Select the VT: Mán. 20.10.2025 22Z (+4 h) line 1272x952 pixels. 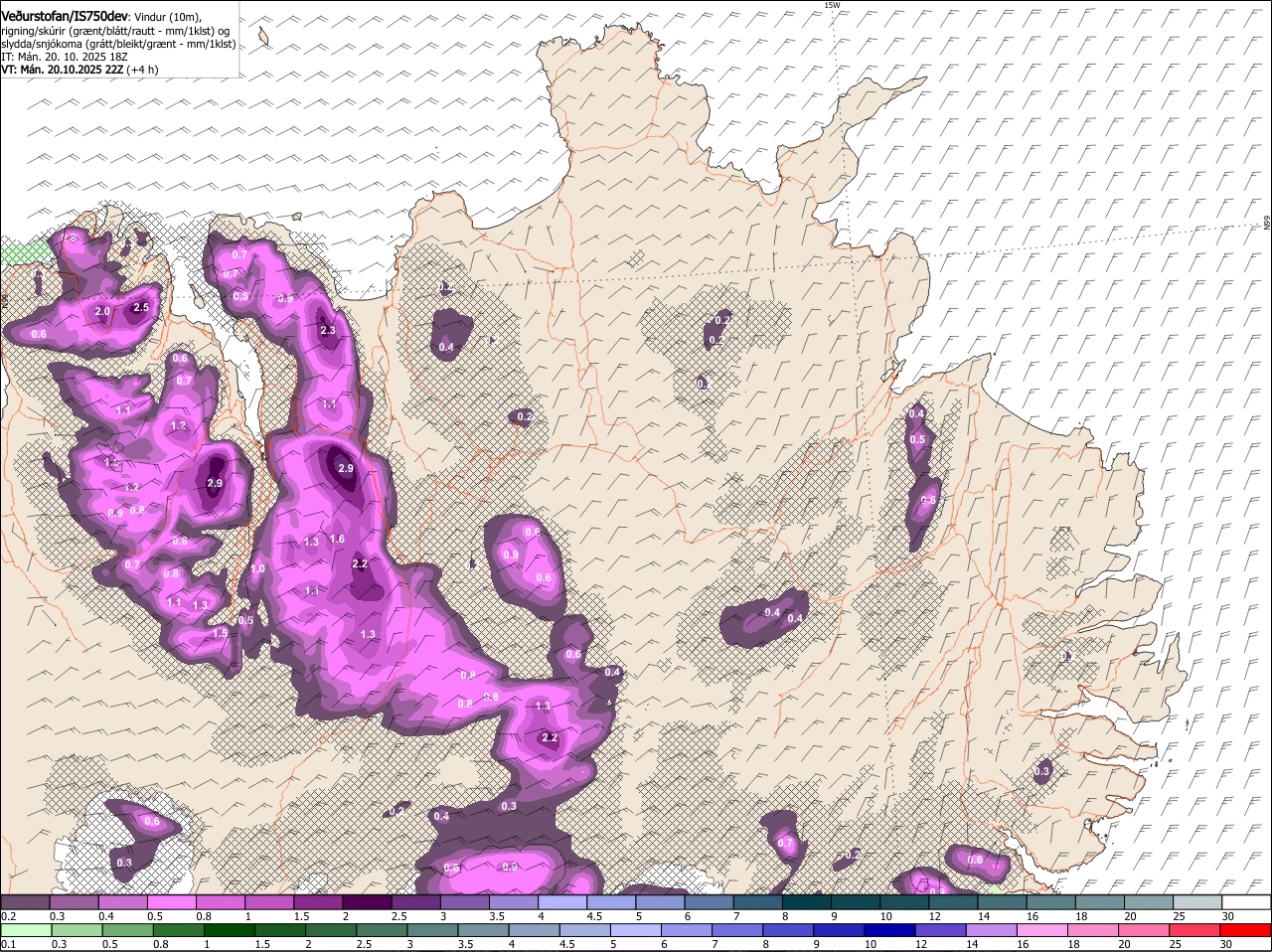79,70
